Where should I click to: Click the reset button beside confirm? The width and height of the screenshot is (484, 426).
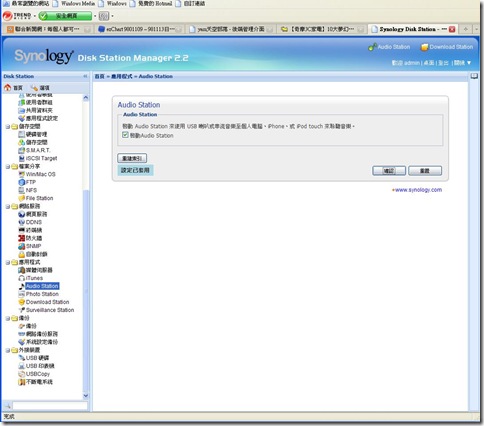(425, 171)
